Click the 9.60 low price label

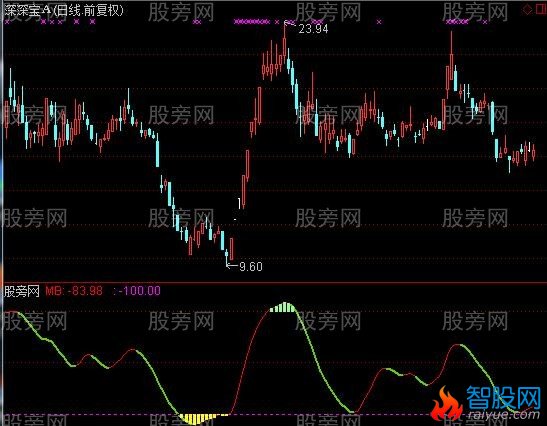pos(251,267)
